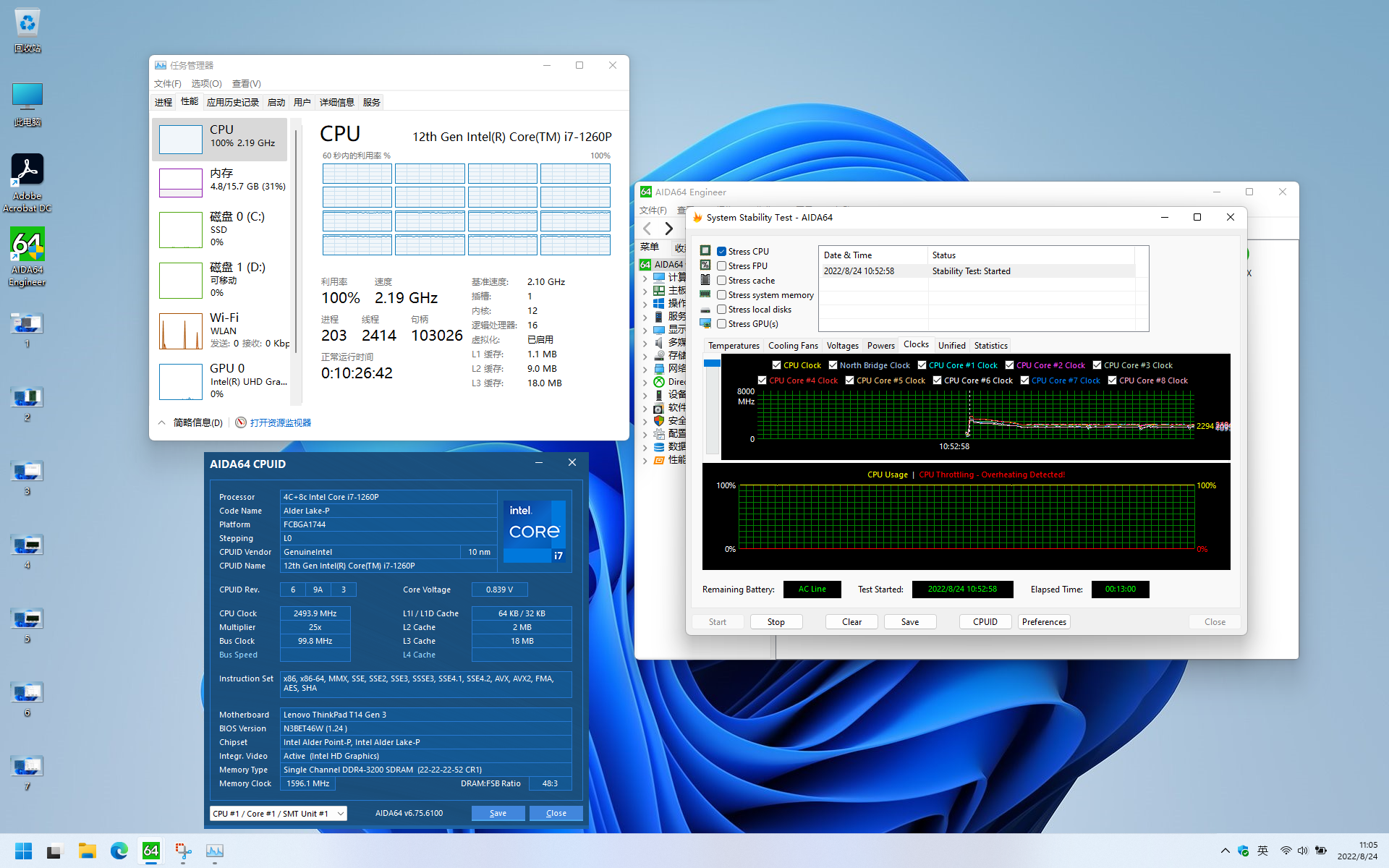Toggle North Bridge Clock graph checkbox
Screen dimensions: 1389x868
point(833,365)
